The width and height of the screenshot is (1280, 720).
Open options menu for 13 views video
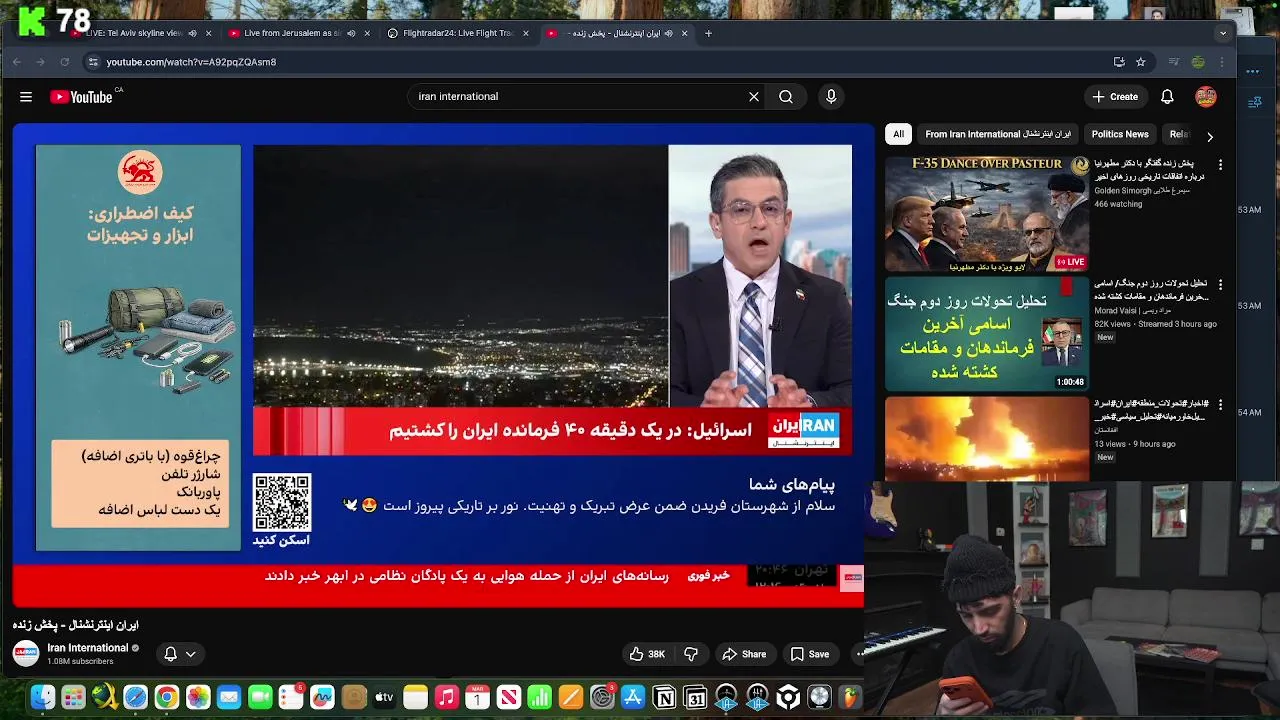coord(1220,405)
